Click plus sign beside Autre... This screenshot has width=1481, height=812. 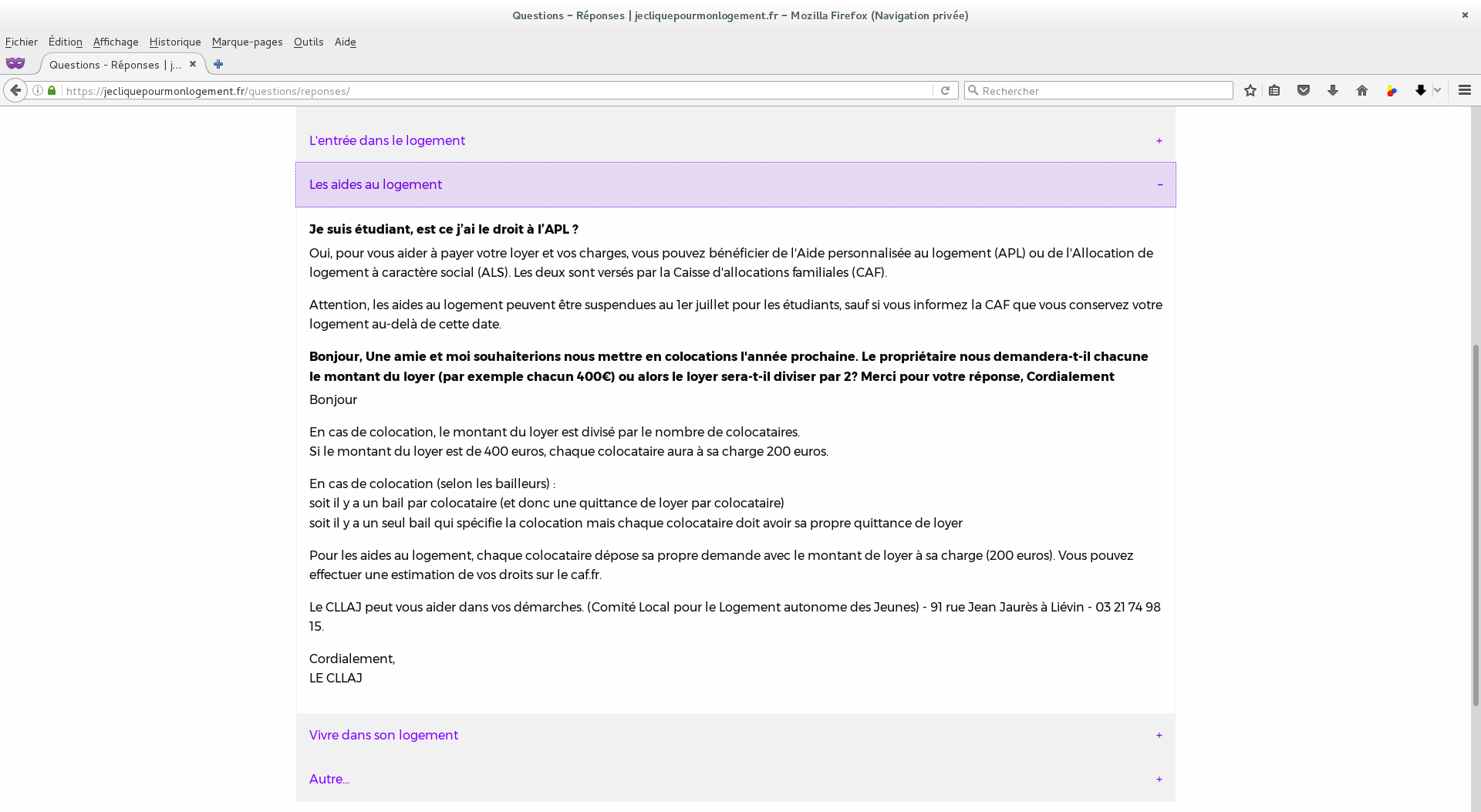[1159, 779]
